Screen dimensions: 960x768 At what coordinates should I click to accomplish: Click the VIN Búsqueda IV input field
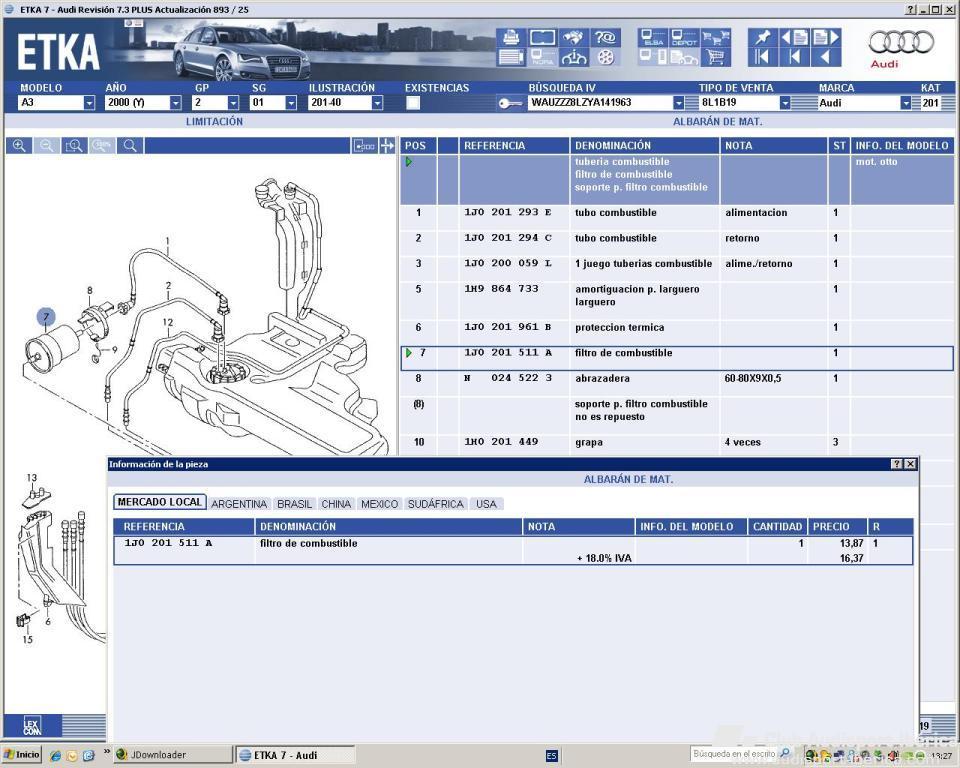pos(600,103)
